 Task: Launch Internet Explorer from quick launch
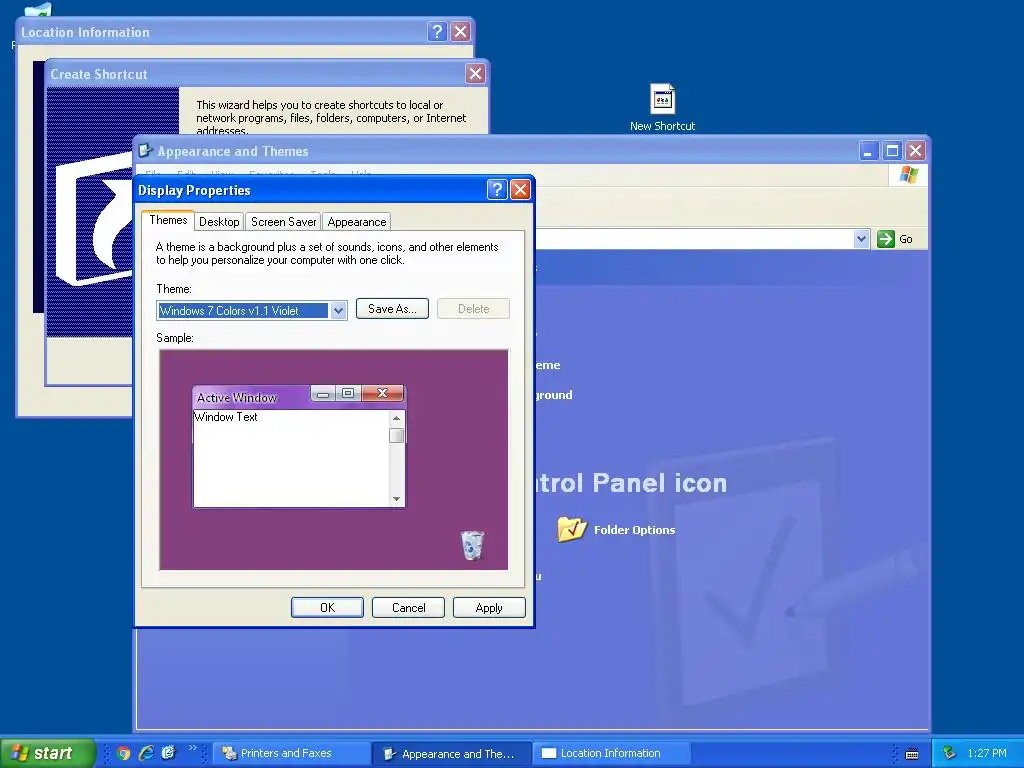point(146,753)
